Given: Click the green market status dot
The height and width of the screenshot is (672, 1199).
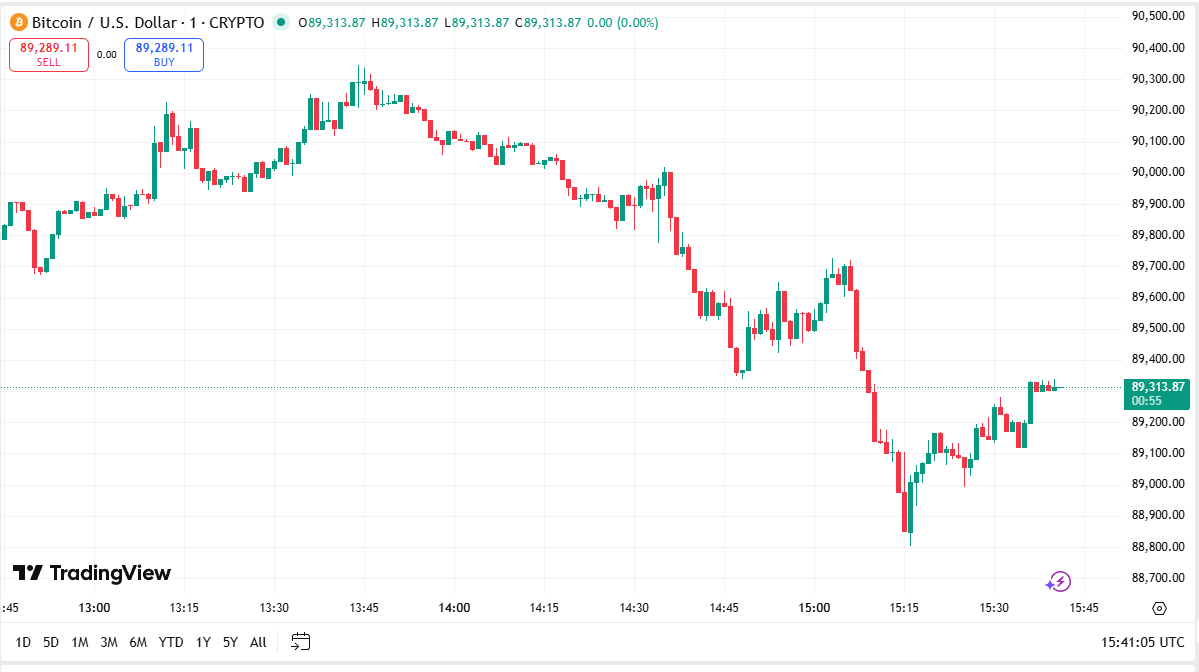Looking at the screenshot, I should pos(280,22).
